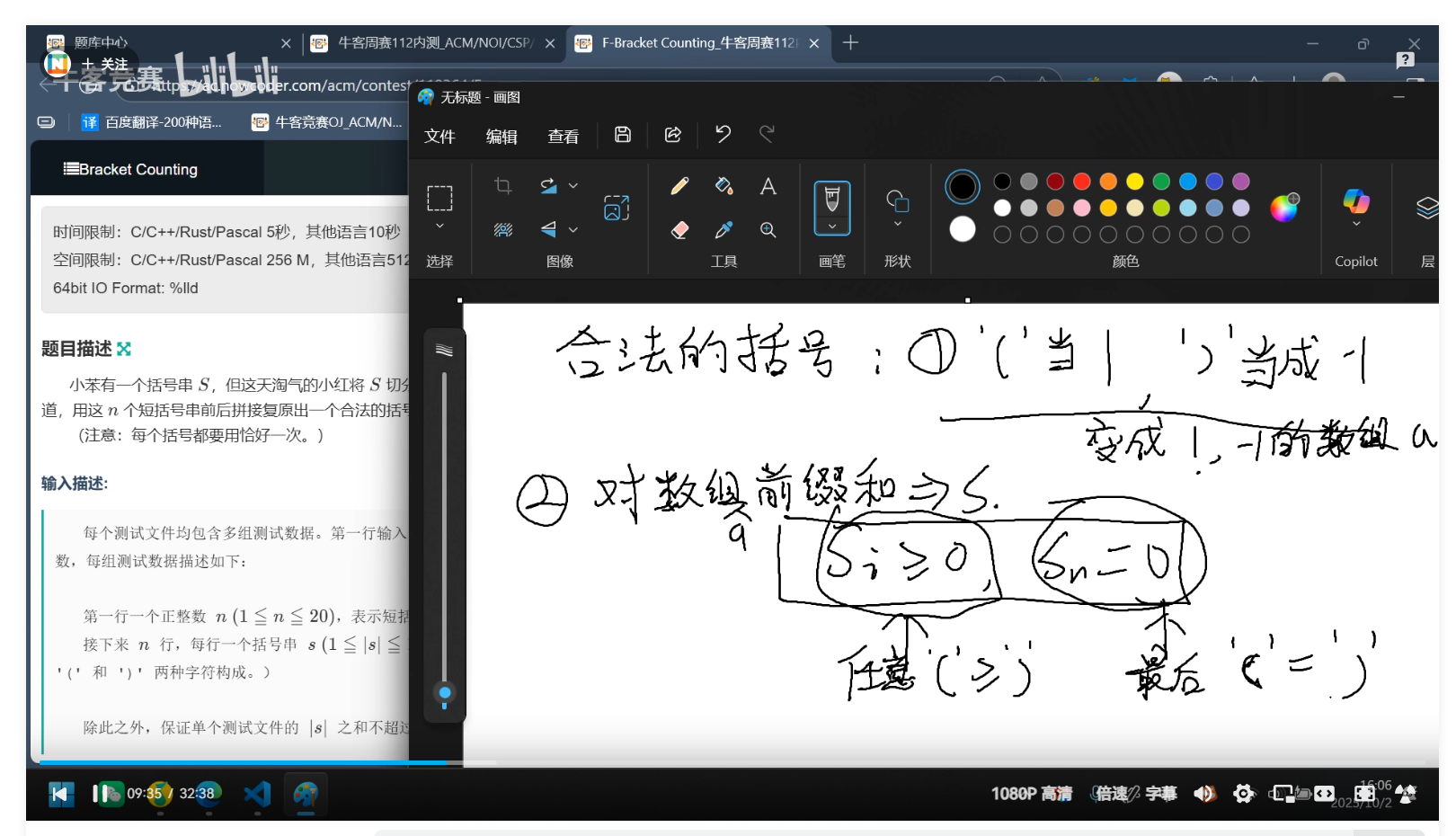This screenshot has height=836, width=1456.
Task: Click the Shapes gallery icon
Action: [897, 200]
